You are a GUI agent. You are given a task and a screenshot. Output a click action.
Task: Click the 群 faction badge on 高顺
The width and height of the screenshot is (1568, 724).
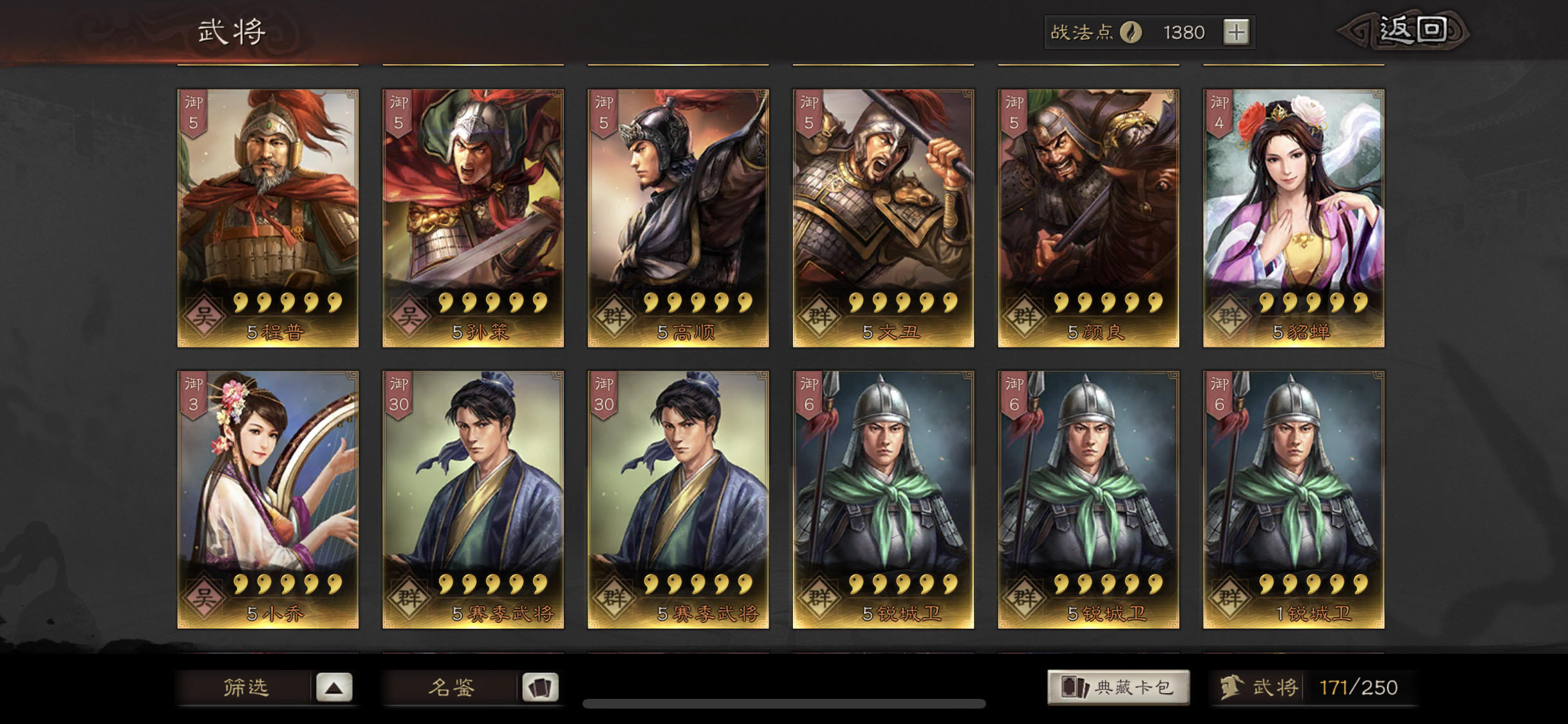(615, 316)
